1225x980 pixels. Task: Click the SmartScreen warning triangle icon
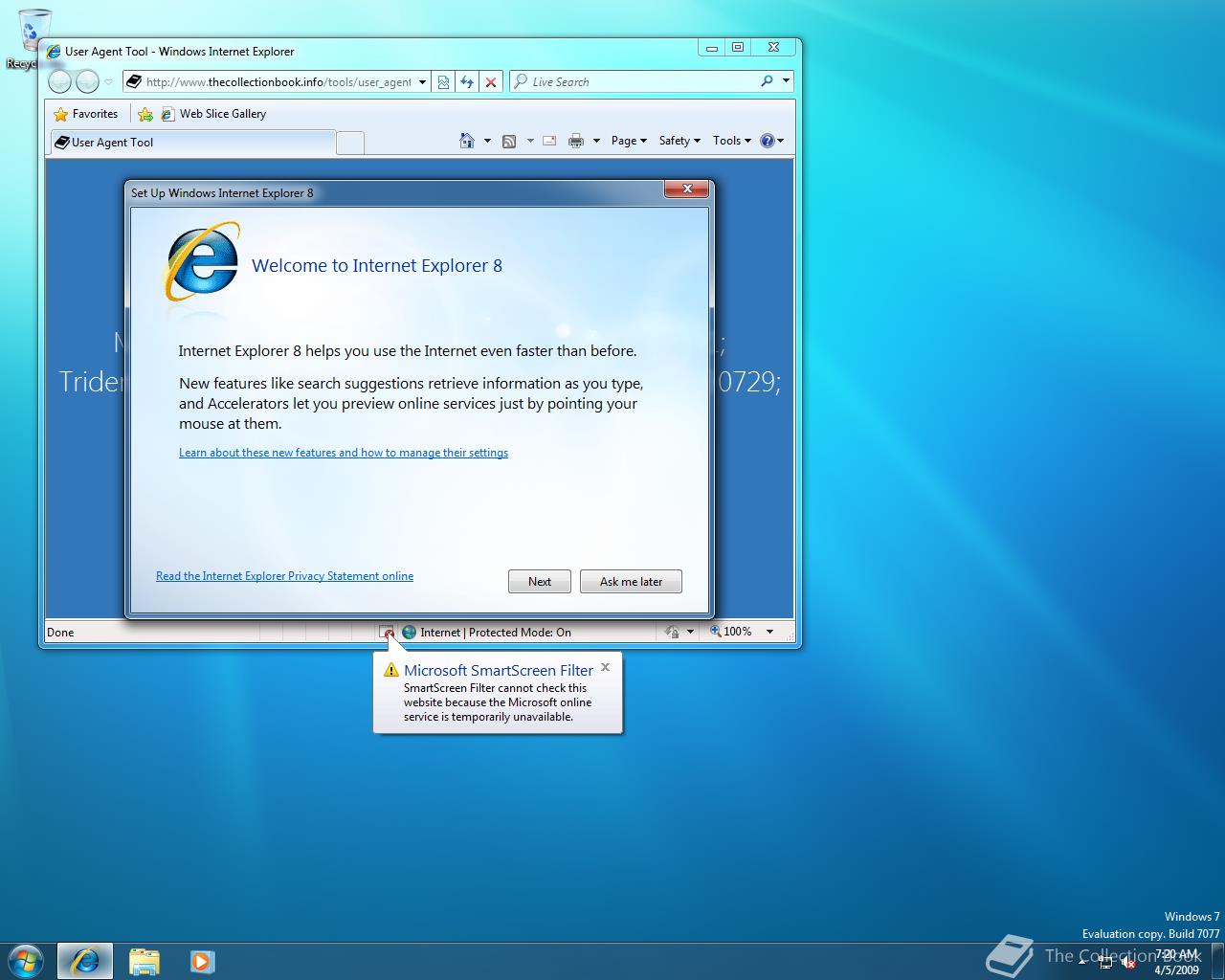390,670
